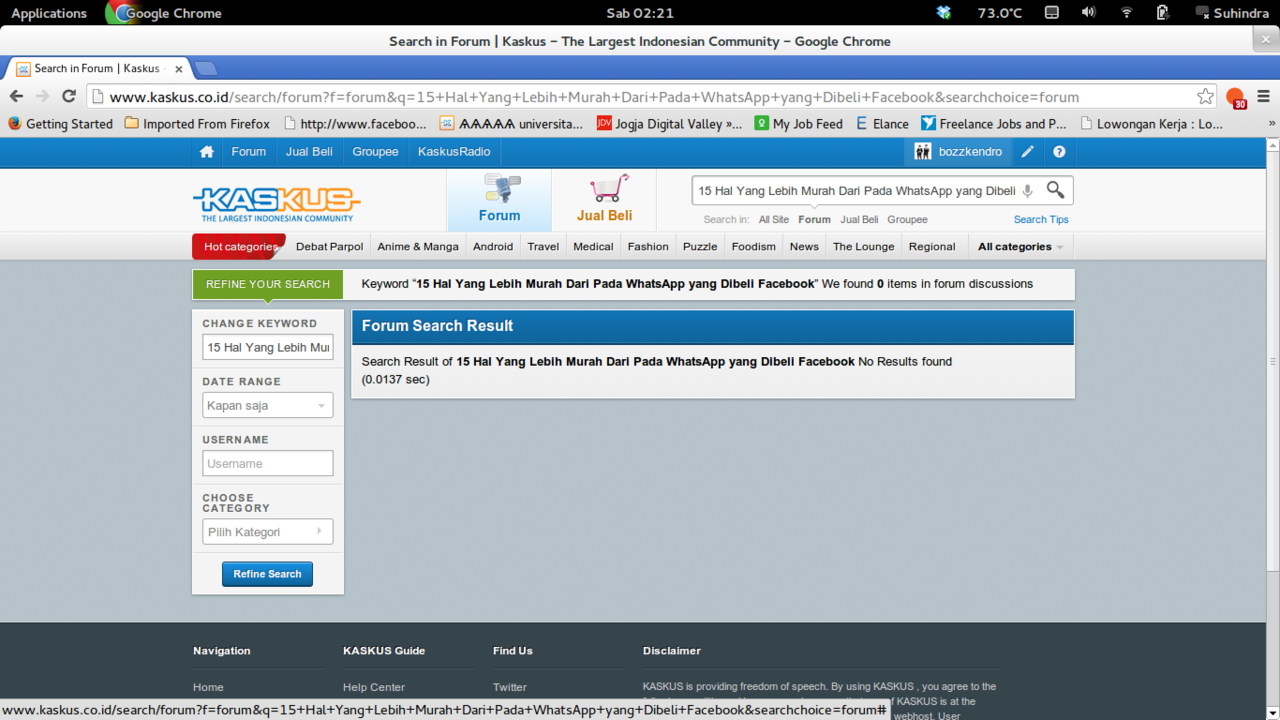
Task: Open the Anime & Manga category
Action: click(418, 247)
